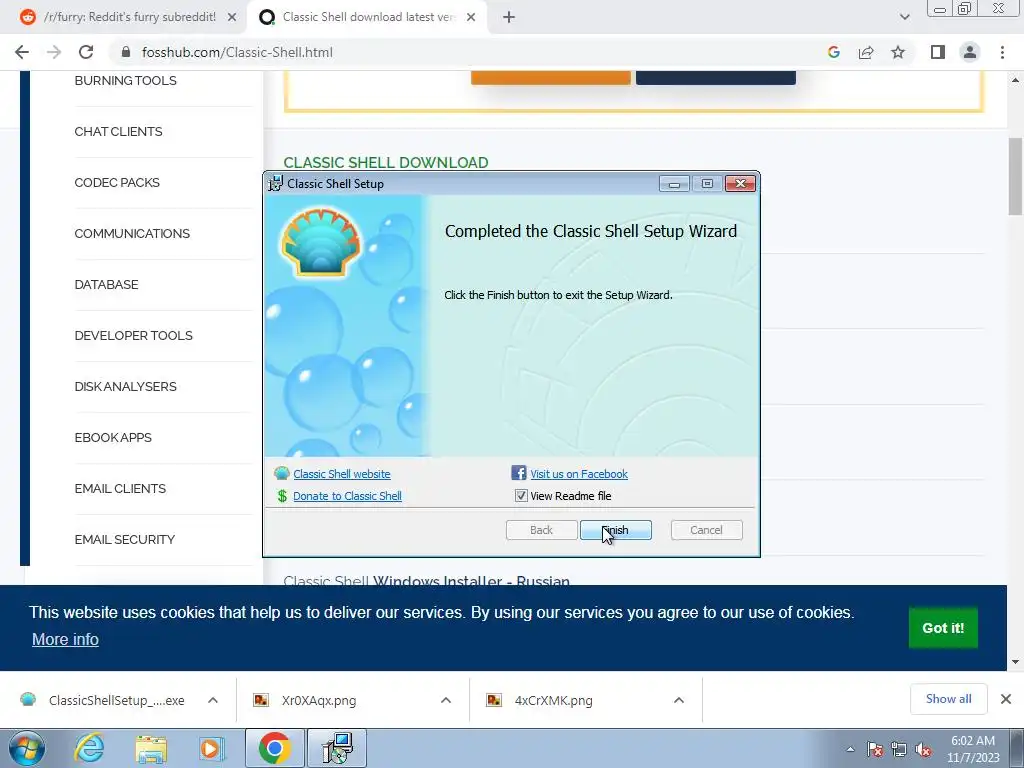
Task: Open DATABASE category
Action: tap(106, 284)
